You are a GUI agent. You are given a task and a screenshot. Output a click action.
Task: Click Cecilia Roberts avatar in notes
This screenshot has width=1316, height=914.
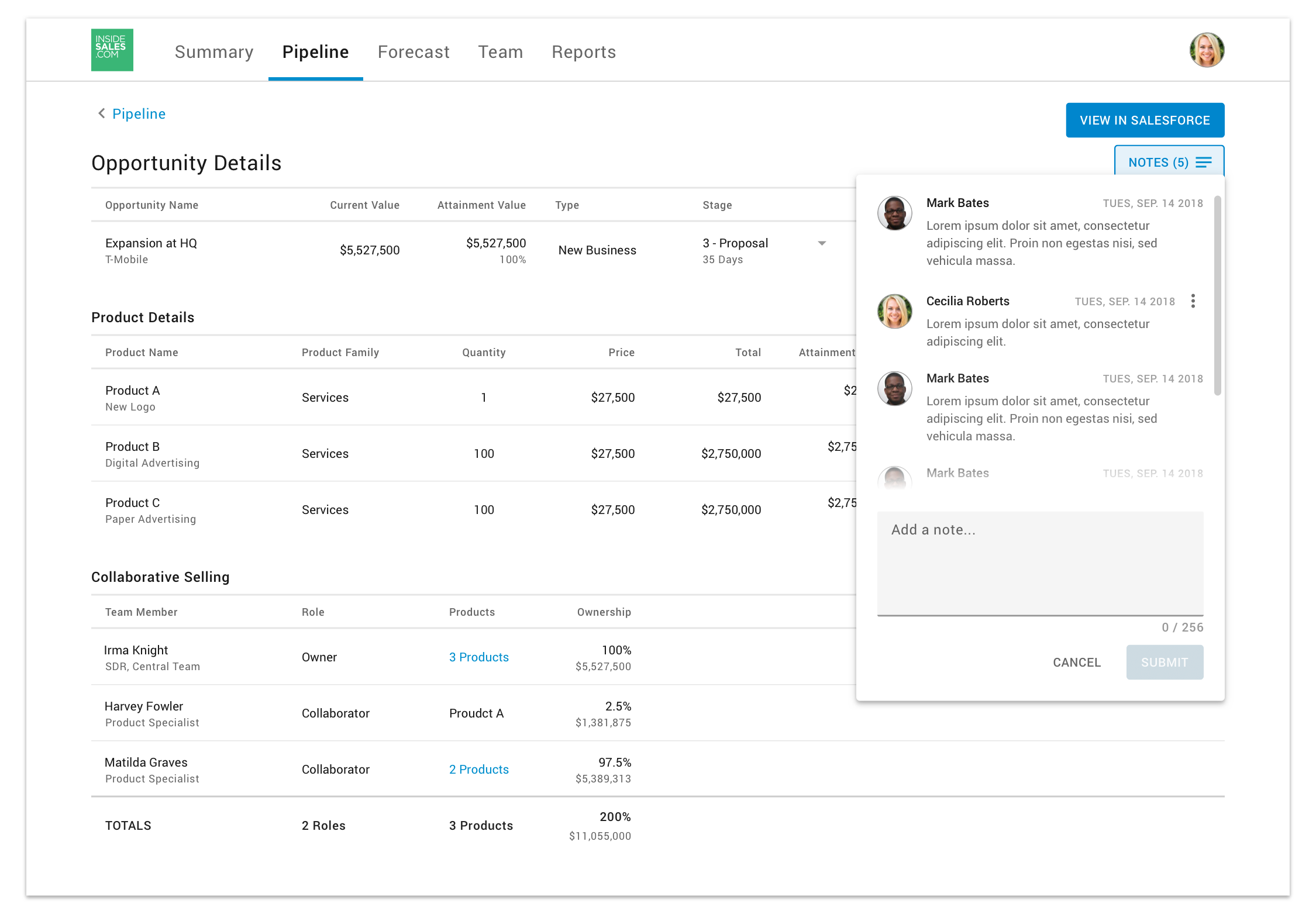(x=894, y=311)
